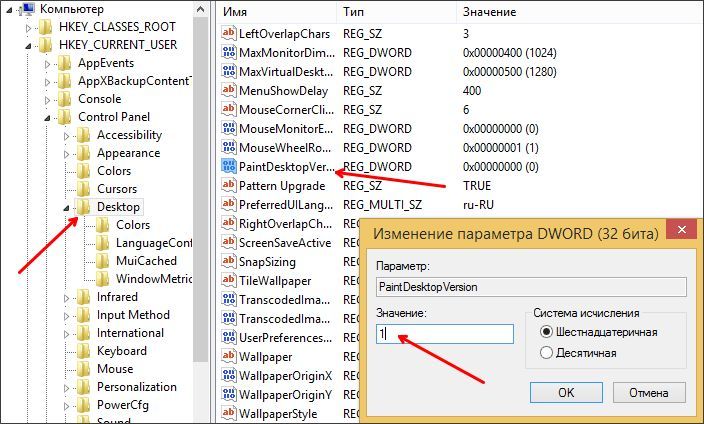Click the TileWallpaper string icon
The height and width of the screenshot is (424, 704).
point(229,280)
